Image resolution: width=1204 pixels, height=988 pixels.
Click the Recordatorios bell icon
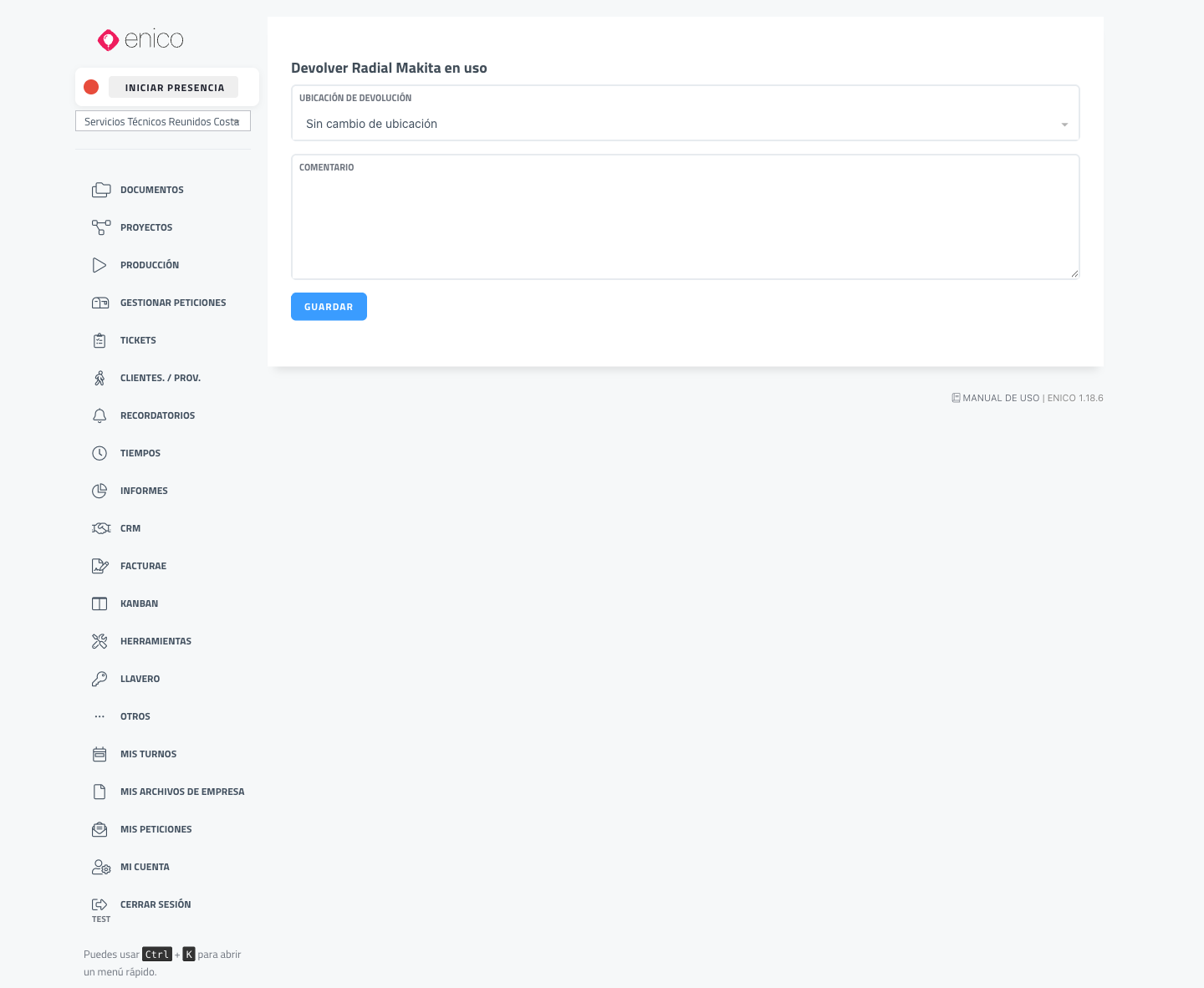tap(99, 415)
